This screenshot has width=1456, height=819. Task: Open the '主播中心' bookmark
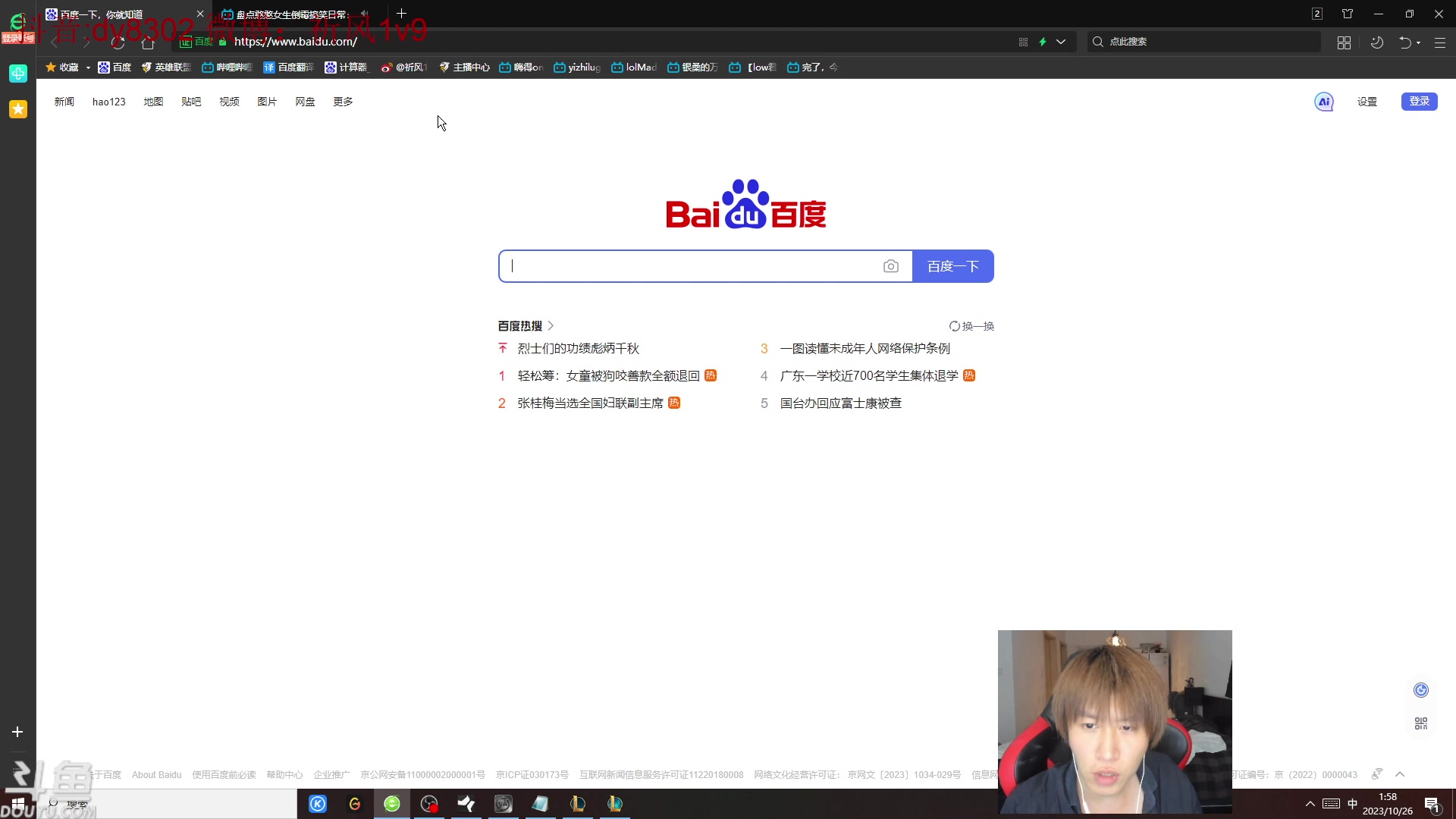(464, 67)
